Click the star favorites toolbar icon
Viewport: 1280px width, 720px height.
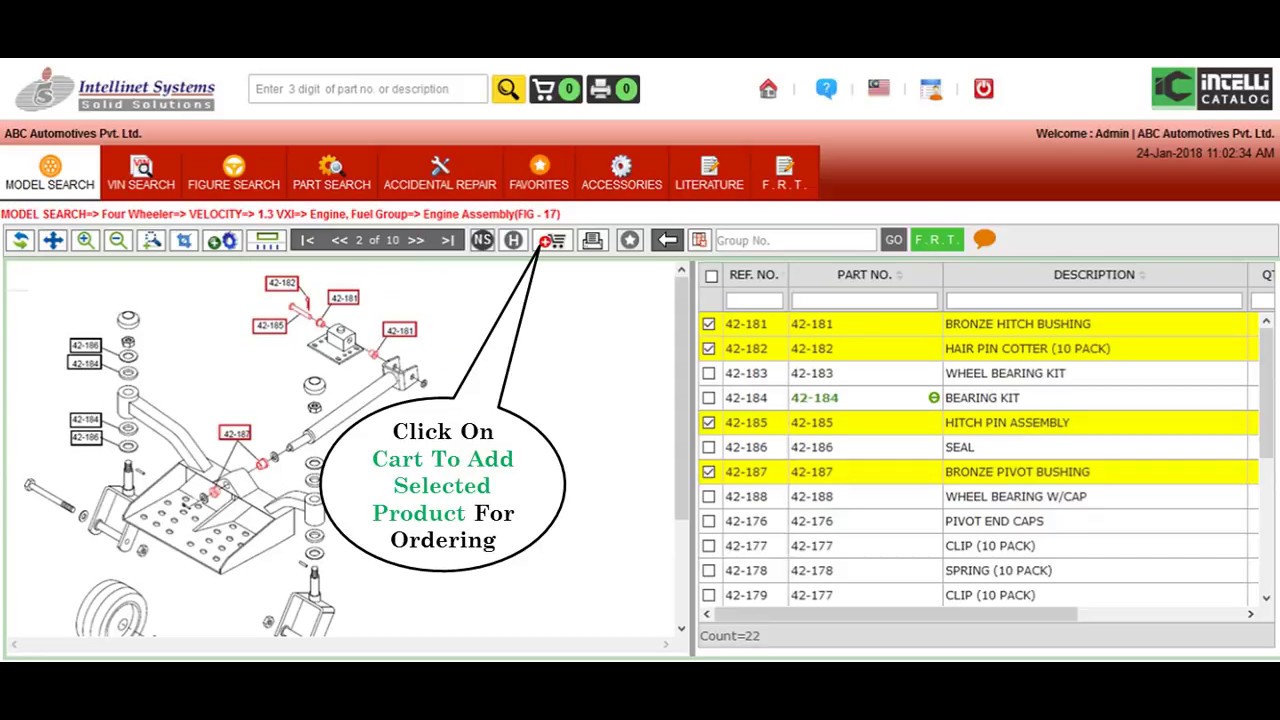coord(629,240)
